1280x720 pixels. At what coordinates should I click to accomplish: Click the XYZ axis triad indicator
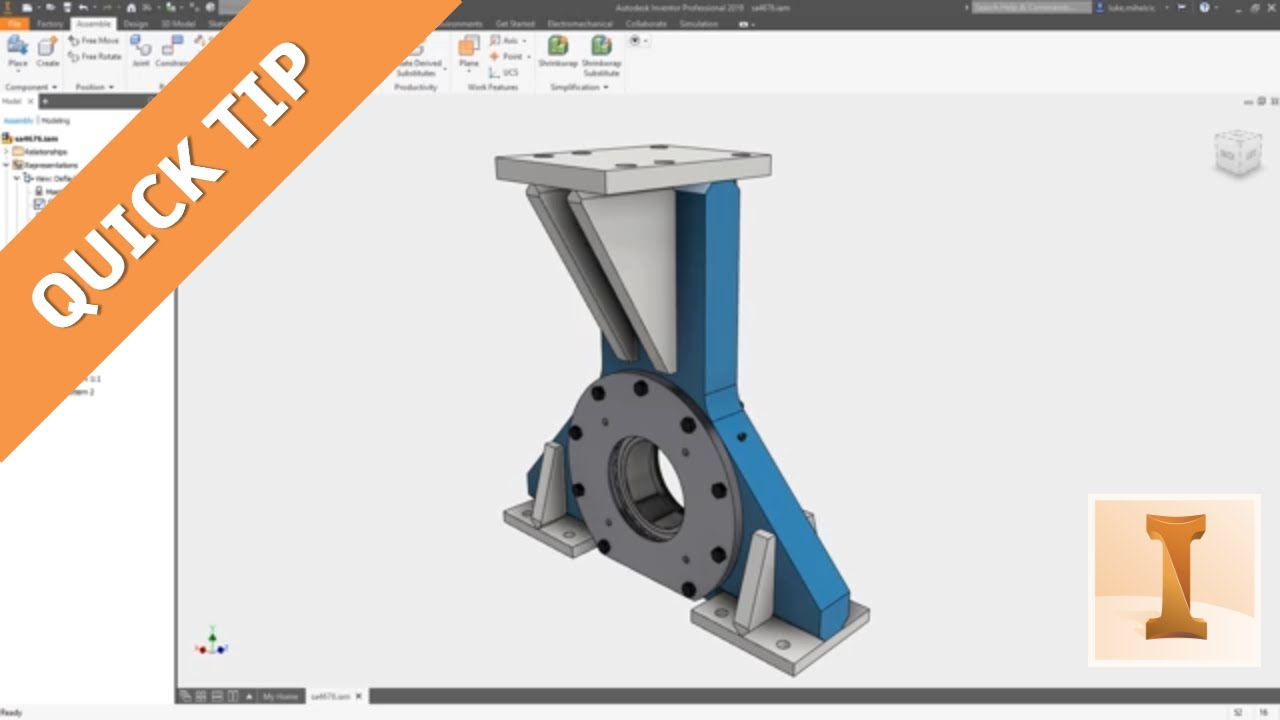point(212,642)
